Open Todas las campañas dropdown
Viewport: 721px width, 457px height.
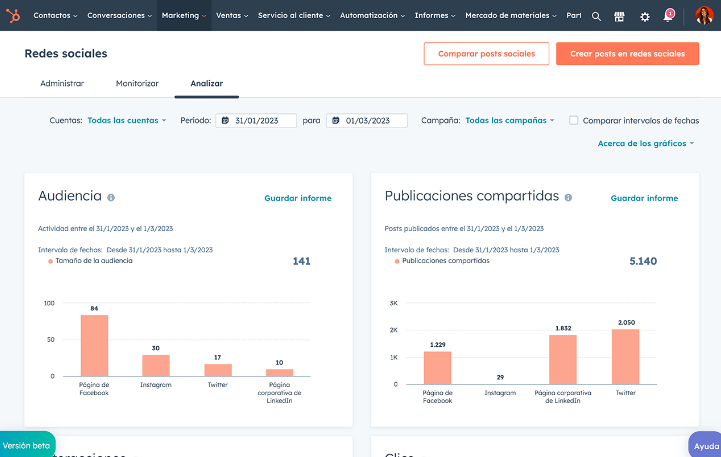click(x=509, y=120)
